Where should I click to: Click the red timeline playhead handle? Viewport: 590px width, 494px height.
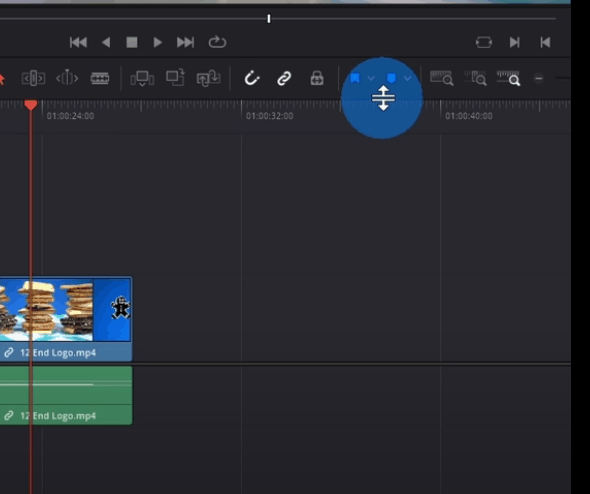tap(31, 105)
